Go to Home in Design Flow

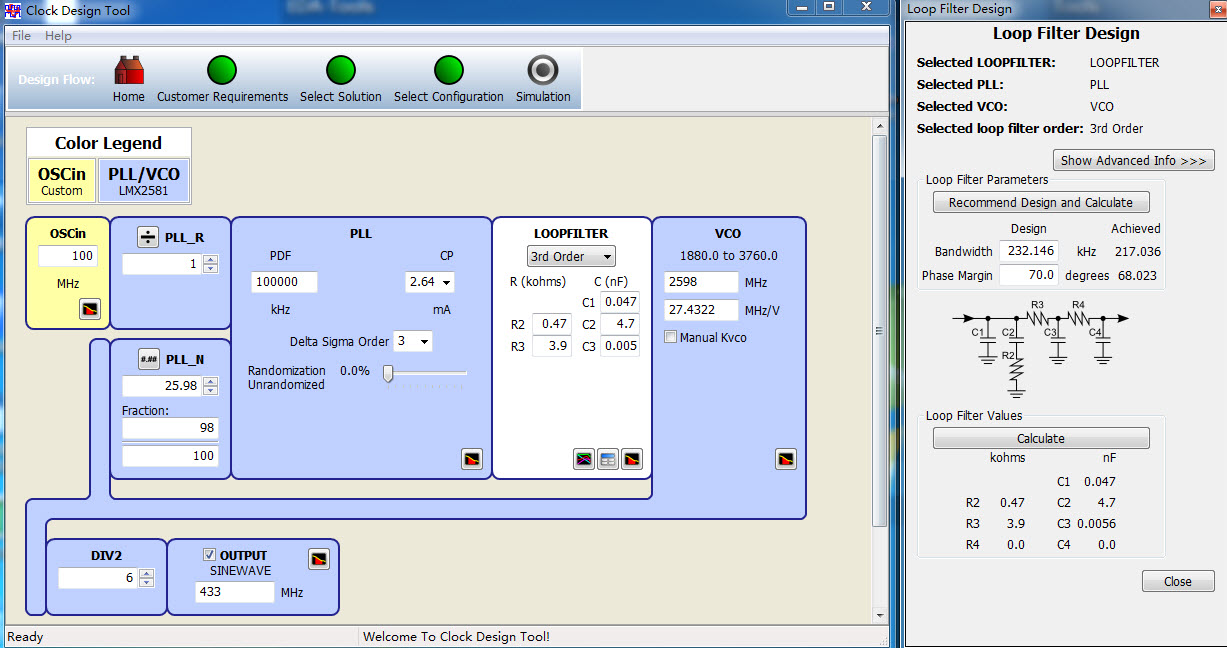coord(128,79)
